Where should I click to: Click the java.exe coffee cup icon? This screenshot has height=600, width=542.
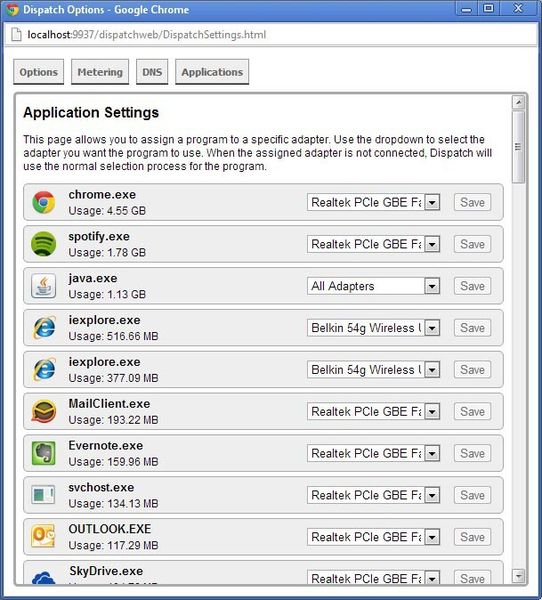(44, 286)
